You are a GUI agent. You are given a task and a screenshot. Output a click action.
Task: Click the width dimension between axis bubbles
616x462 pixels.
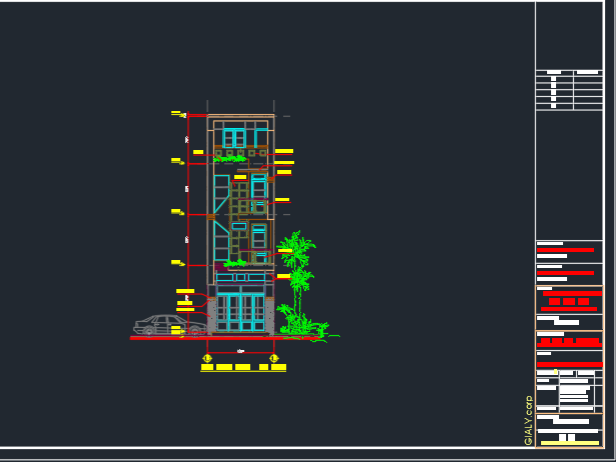coord(241,351)
